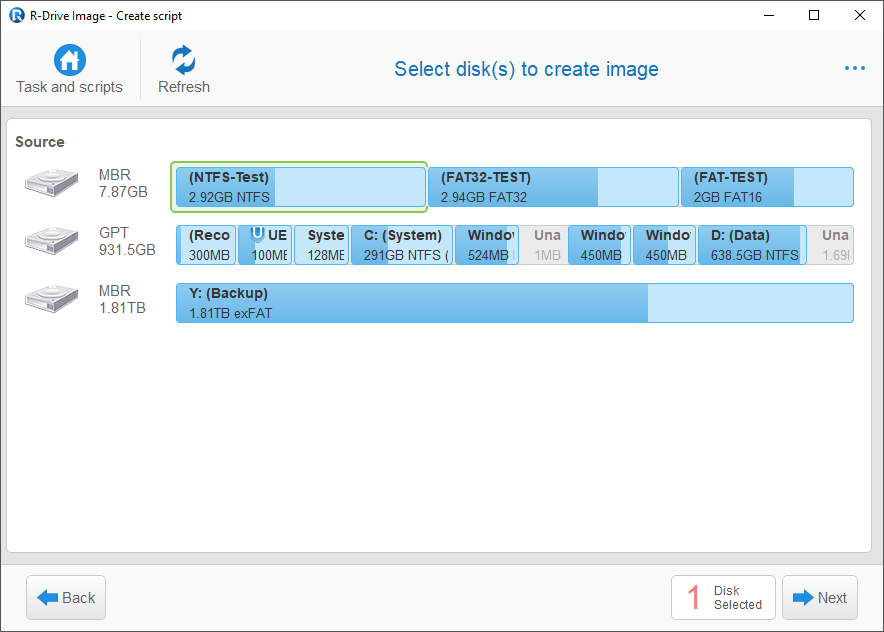The image size is (884, 632).
Task: Open the 1 Disk Selected indicator
Action: coord(723,598)
